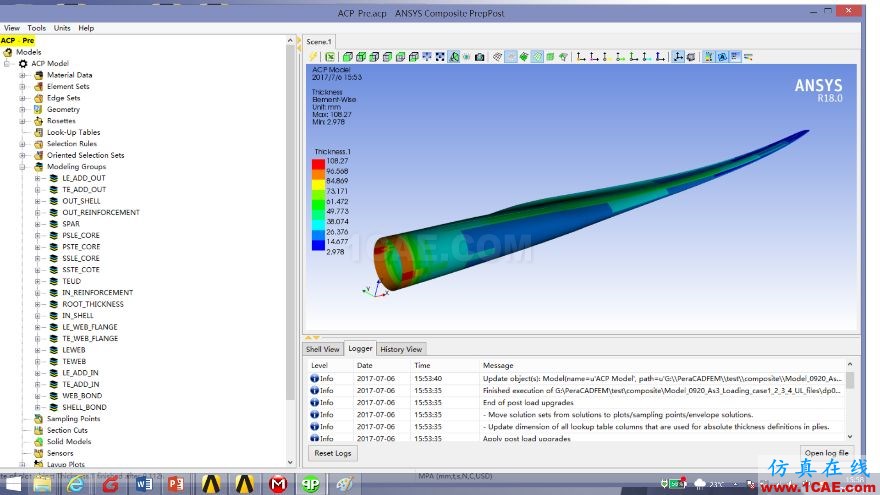Expand the IN_REINFORCEMENT modeling group
The height and width of the screenshot is (495, 880).
tap(38, 292)
